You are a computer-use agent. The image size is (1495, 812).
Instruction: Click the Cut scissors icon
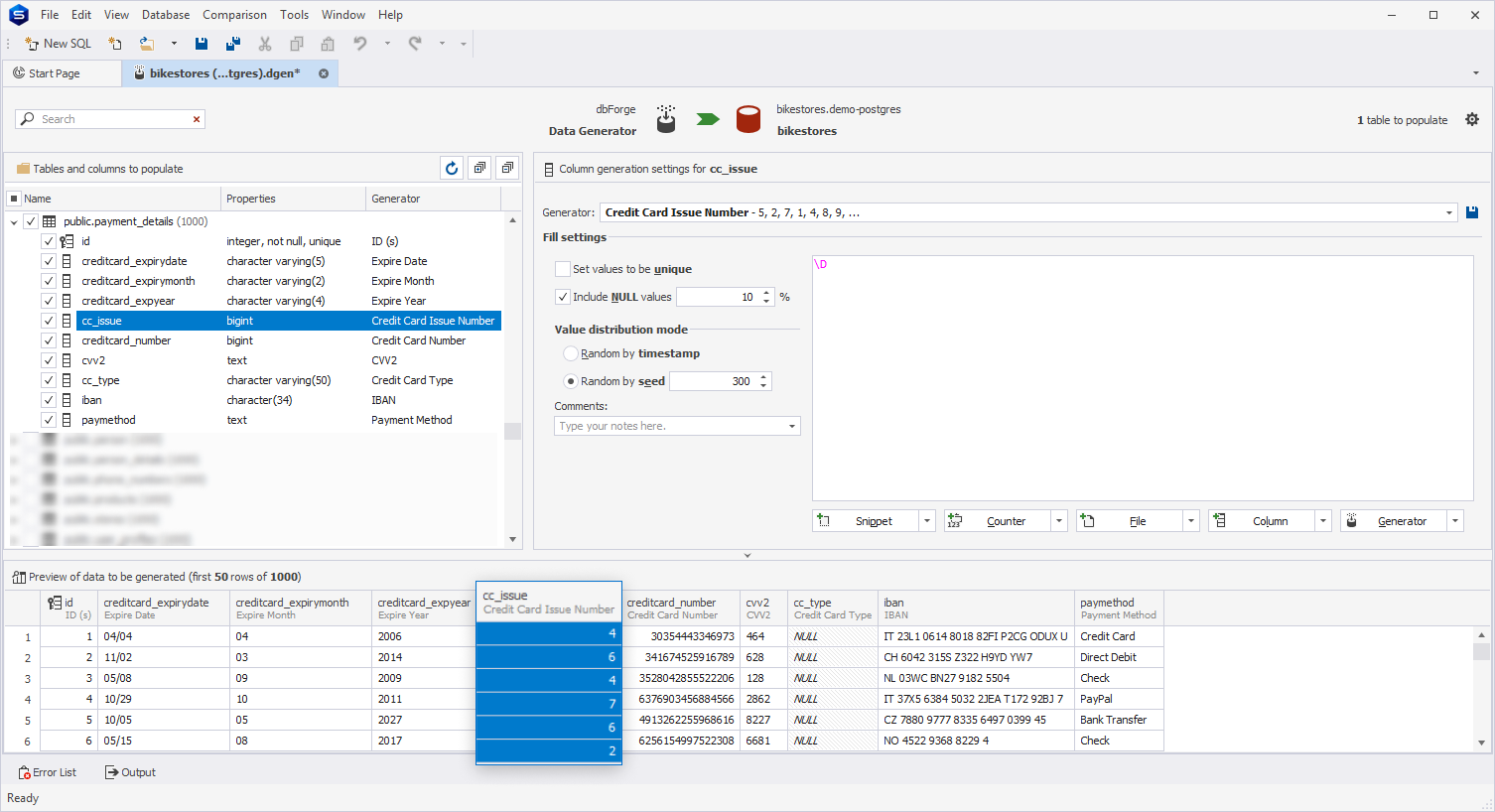(x=265, y=44)
